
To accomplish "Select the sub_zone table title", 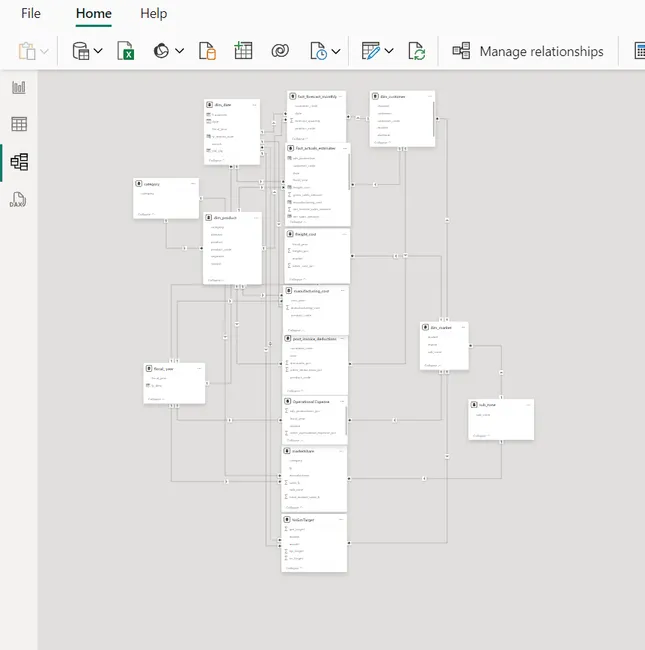I will click(x=487, y=405).
